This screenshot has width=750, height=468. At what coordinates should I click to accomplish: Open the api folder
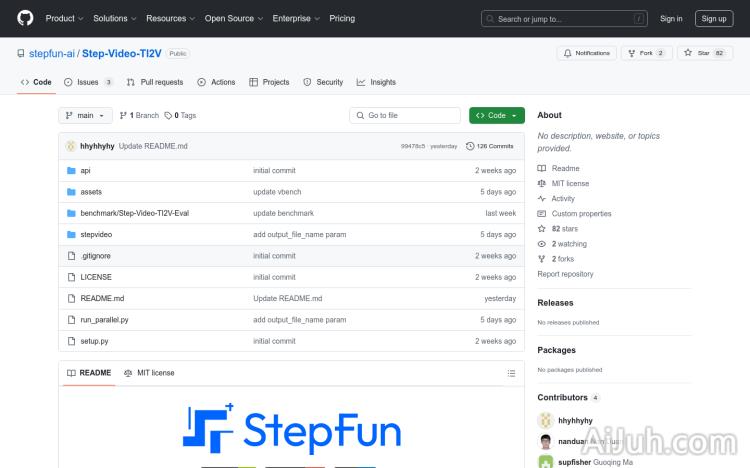pos(85,171)
